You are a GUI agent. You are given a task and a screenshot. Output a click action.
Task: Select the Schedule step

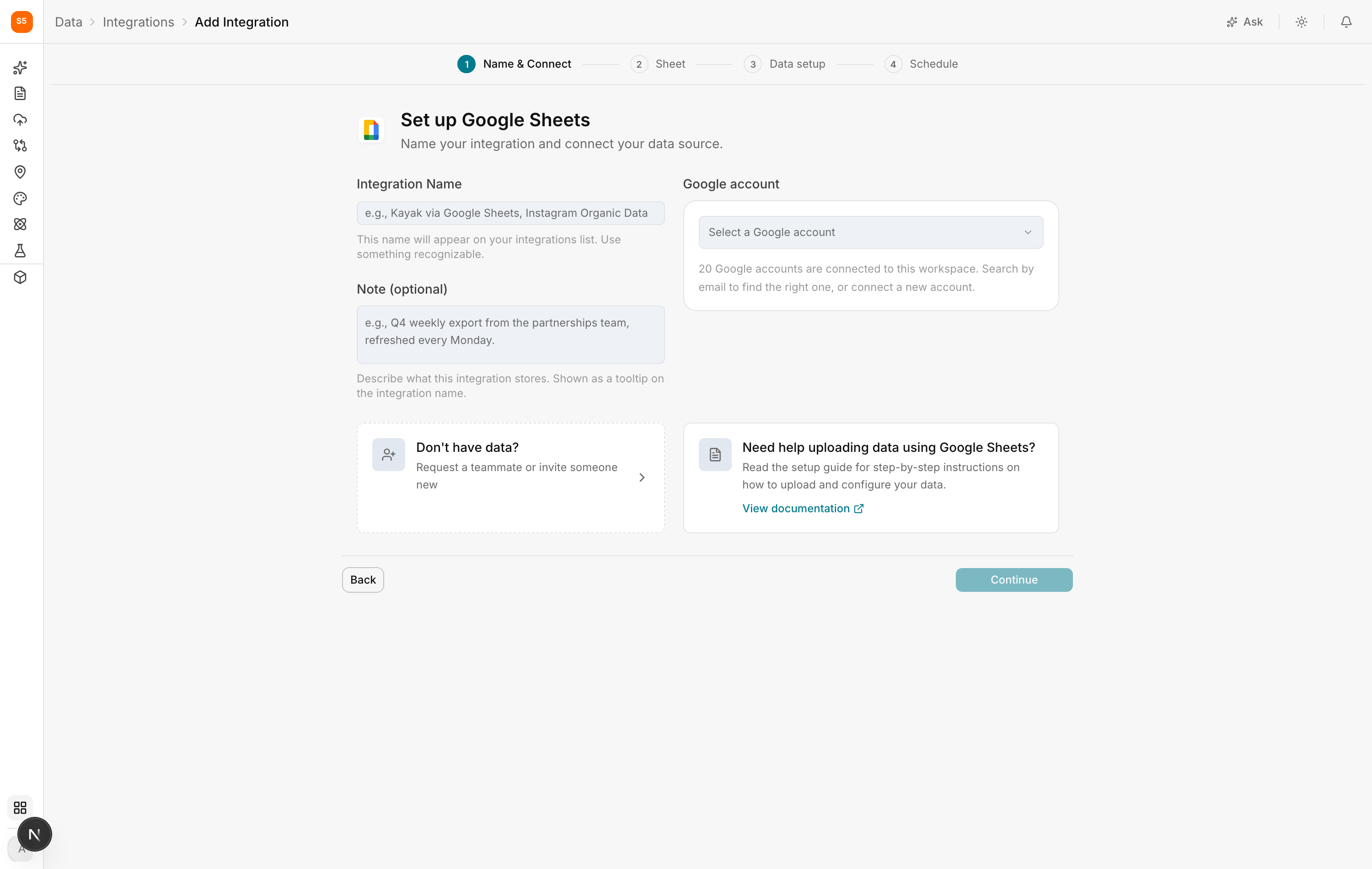pos(922,64)
